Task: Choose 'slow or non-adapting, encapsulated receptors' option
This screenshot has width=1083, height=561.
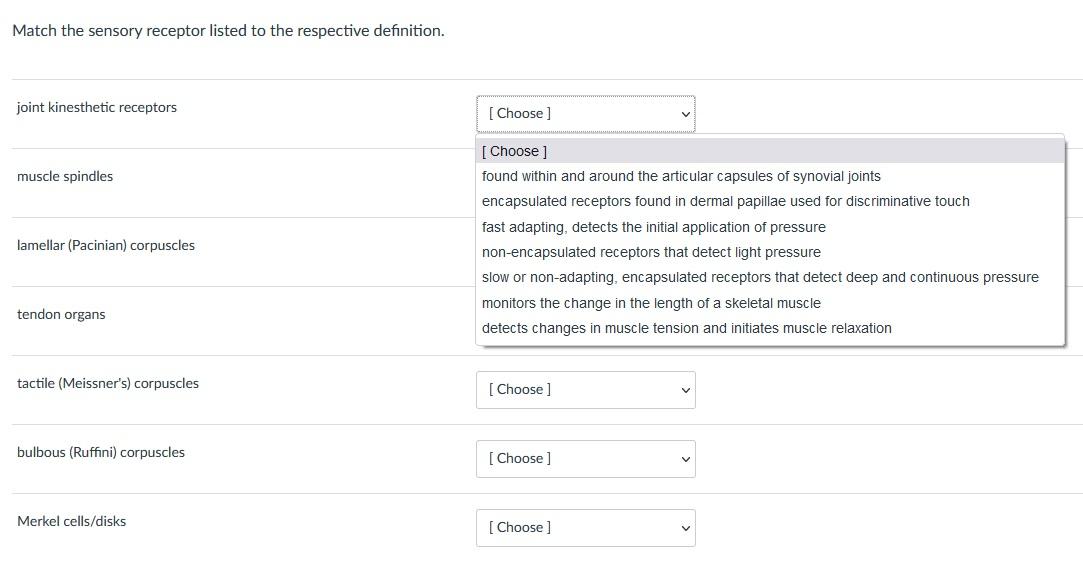Action: point(760,277)
